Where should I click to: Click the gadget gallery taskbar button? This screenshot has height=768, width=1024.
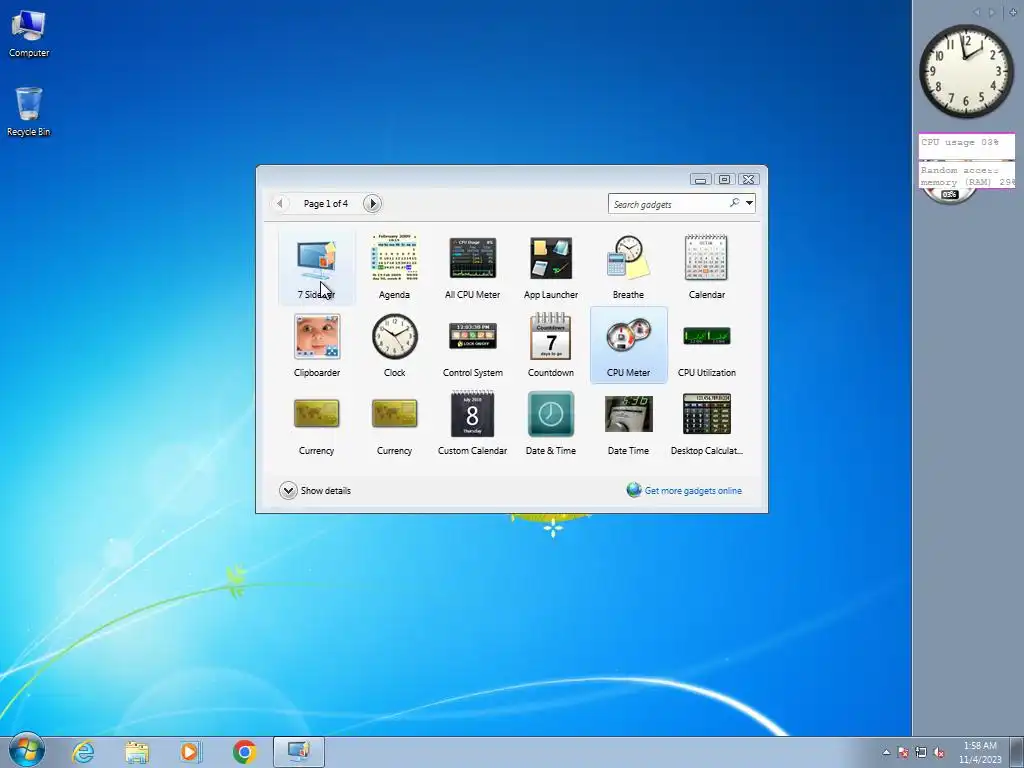click(298, 752)
